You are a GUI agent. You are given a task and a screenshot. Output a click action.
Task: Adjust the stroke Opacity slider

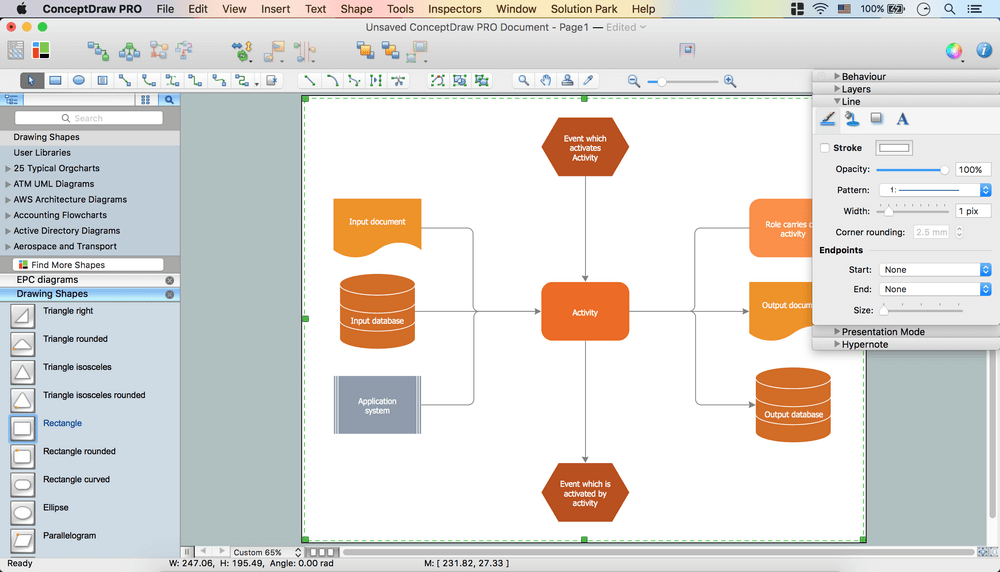pyautogui.click(x=944, y=170)
